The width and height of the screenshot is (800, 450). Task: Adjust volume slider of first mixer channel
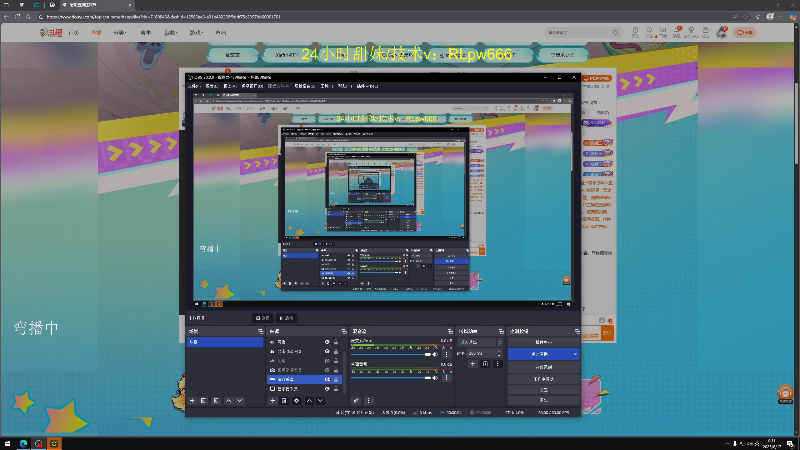[391, 355]
